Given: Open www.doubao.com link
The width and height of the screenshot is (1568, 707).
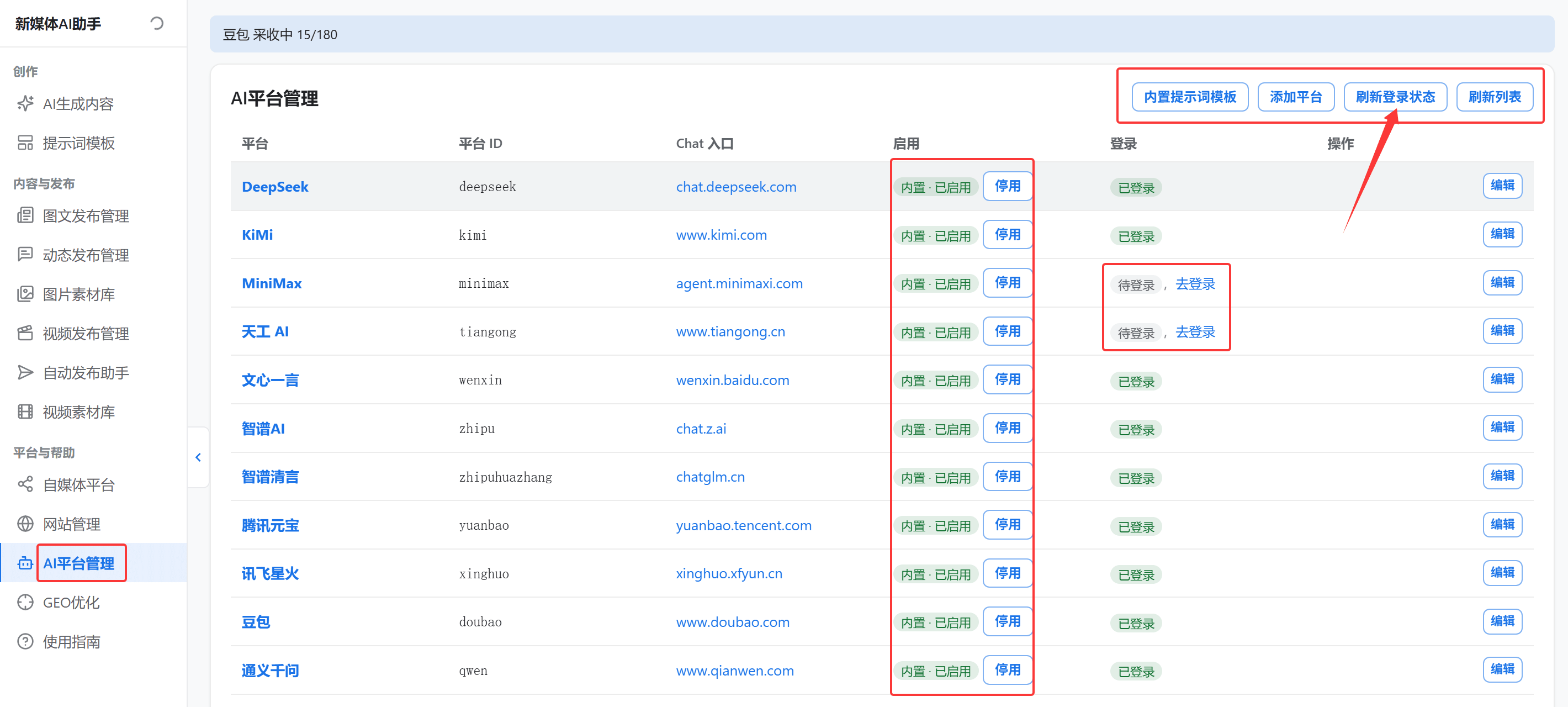Looking at the screenshot, I should pyautogui.click(x=732, y=622).
